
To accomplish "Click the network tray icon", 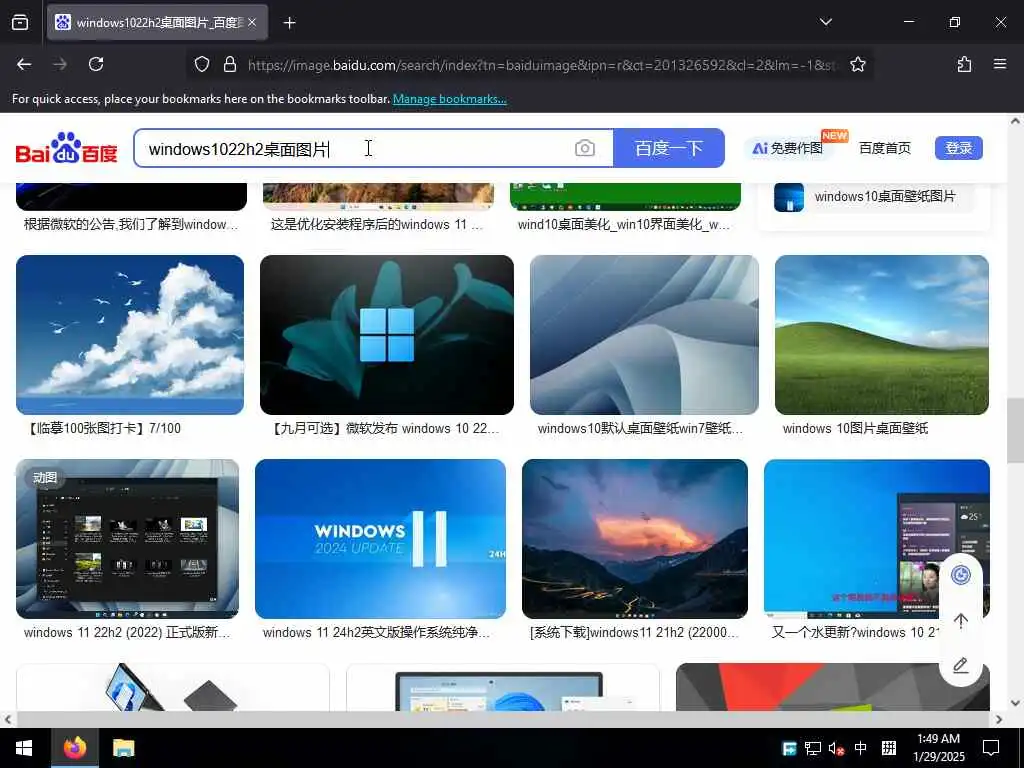I will pyautogui.click(x=812, y=748).
